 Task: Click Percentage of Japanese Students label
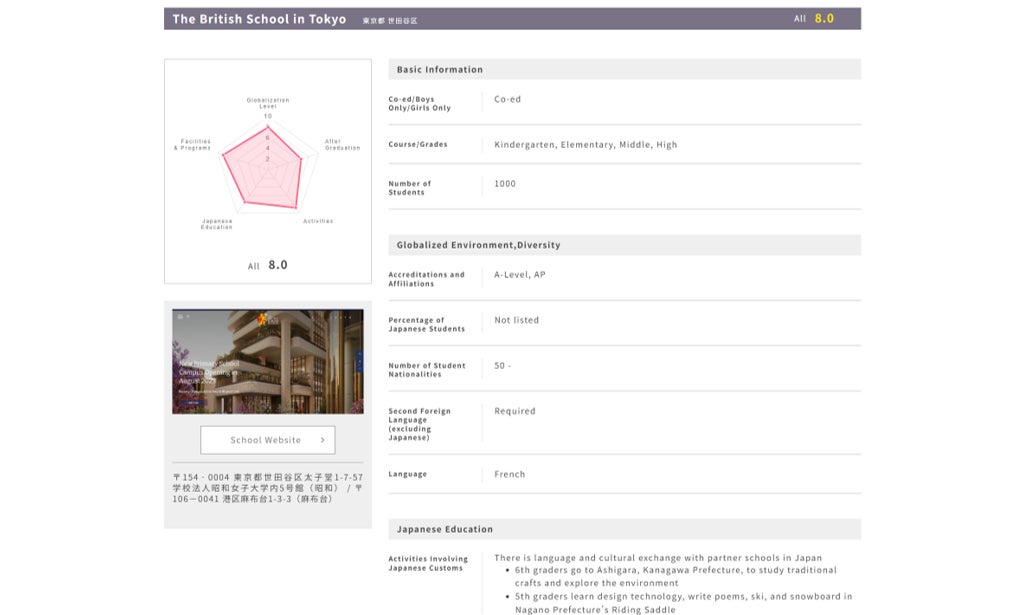[427, 324]
